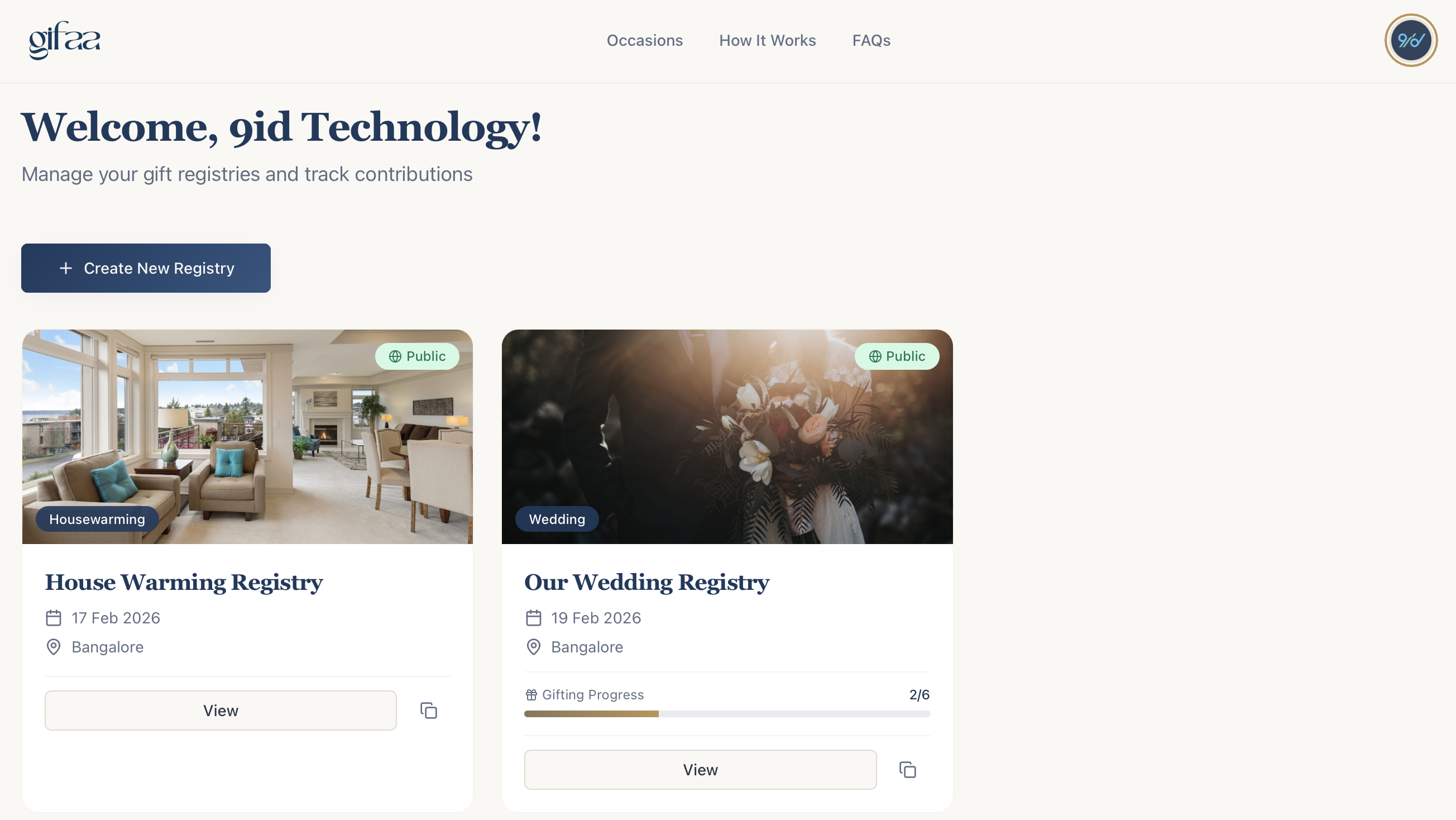Copy the Our Wedding Registry link

908,770
